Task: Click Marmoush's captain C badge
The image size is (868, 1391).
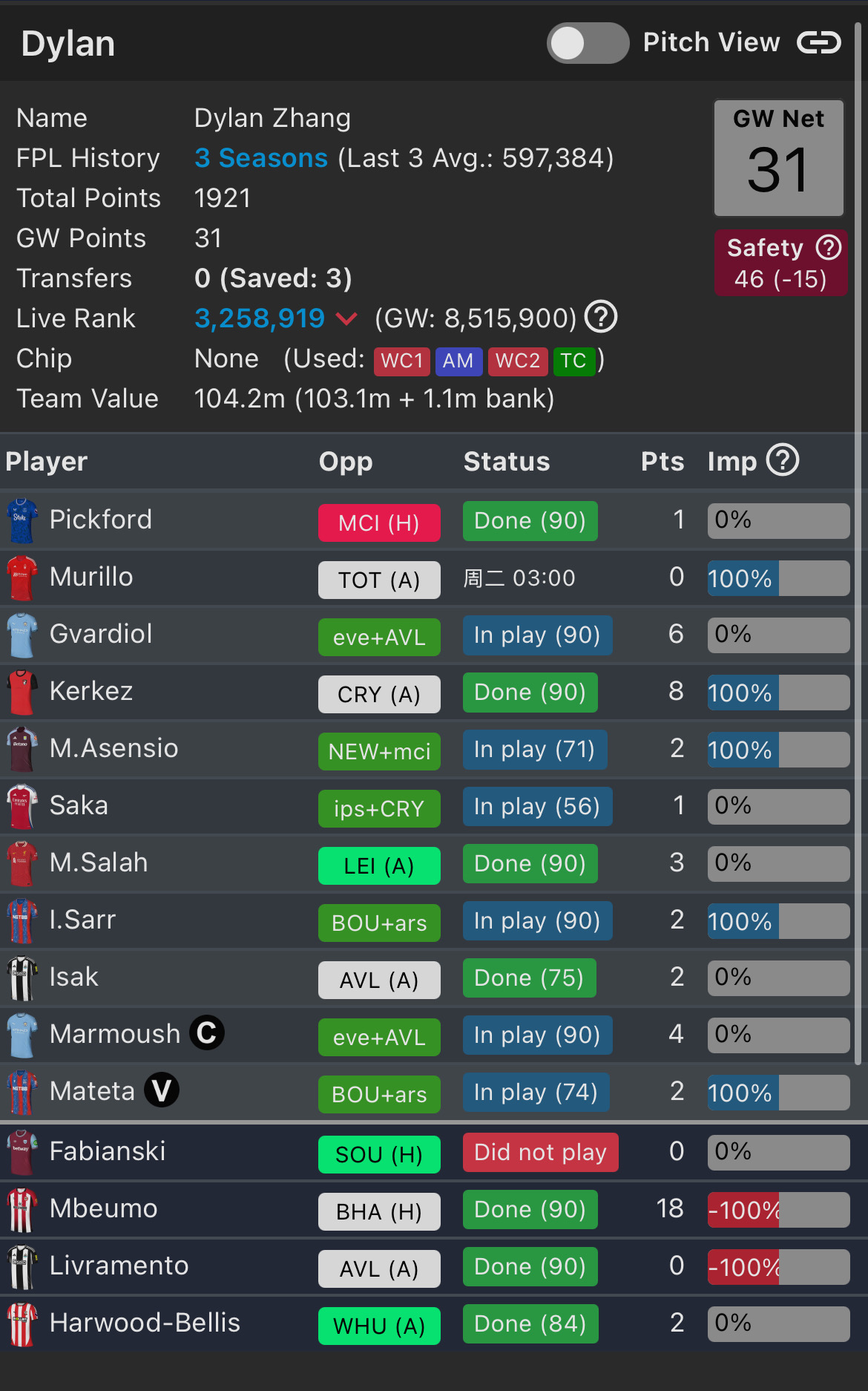Action: click(207, 1033)
